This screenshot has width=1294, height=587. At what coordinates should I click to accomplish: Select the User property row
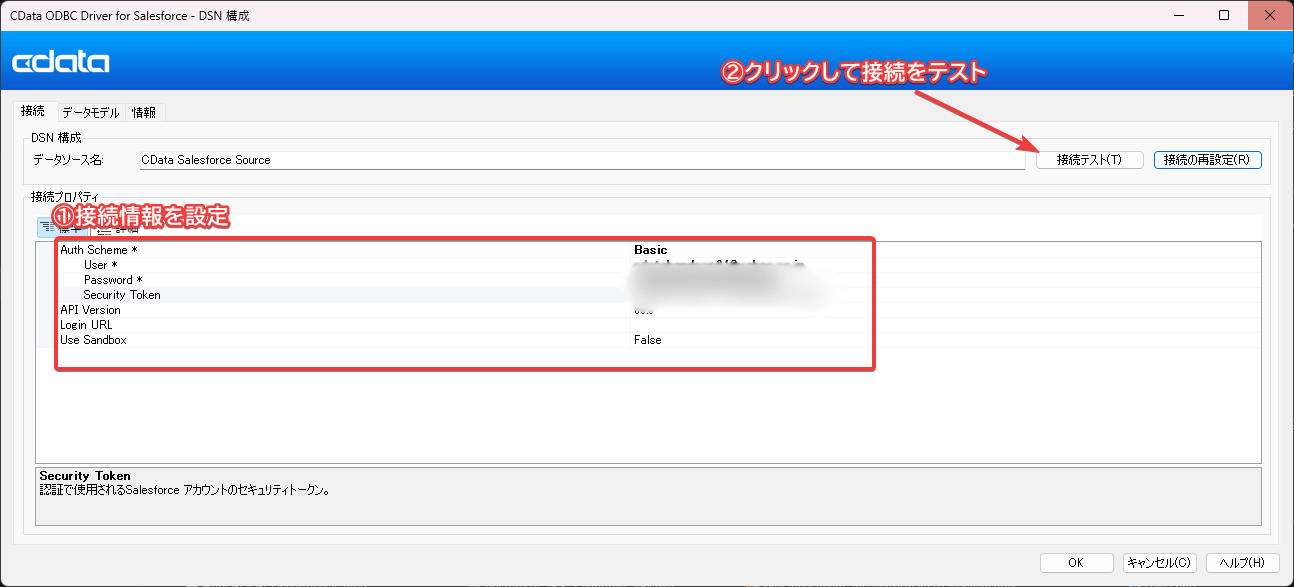(x=648, y=265)
